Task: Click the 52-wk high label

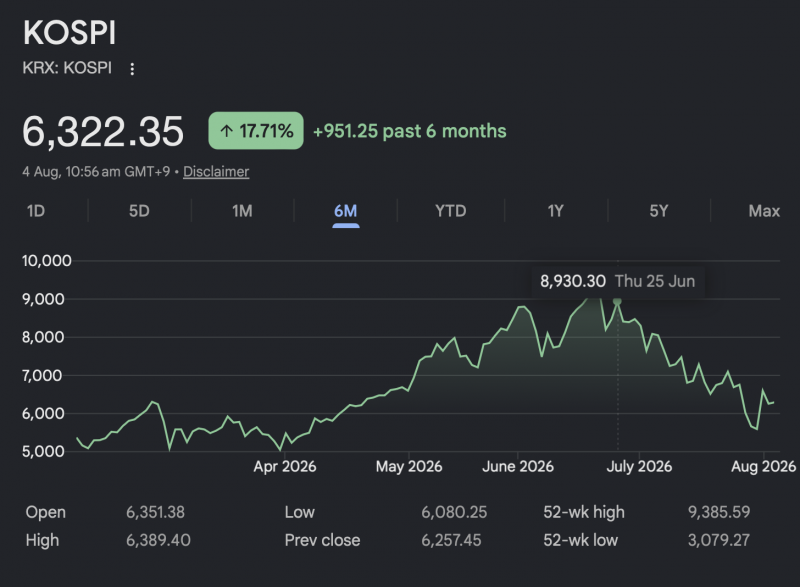Action: [584, 512]
